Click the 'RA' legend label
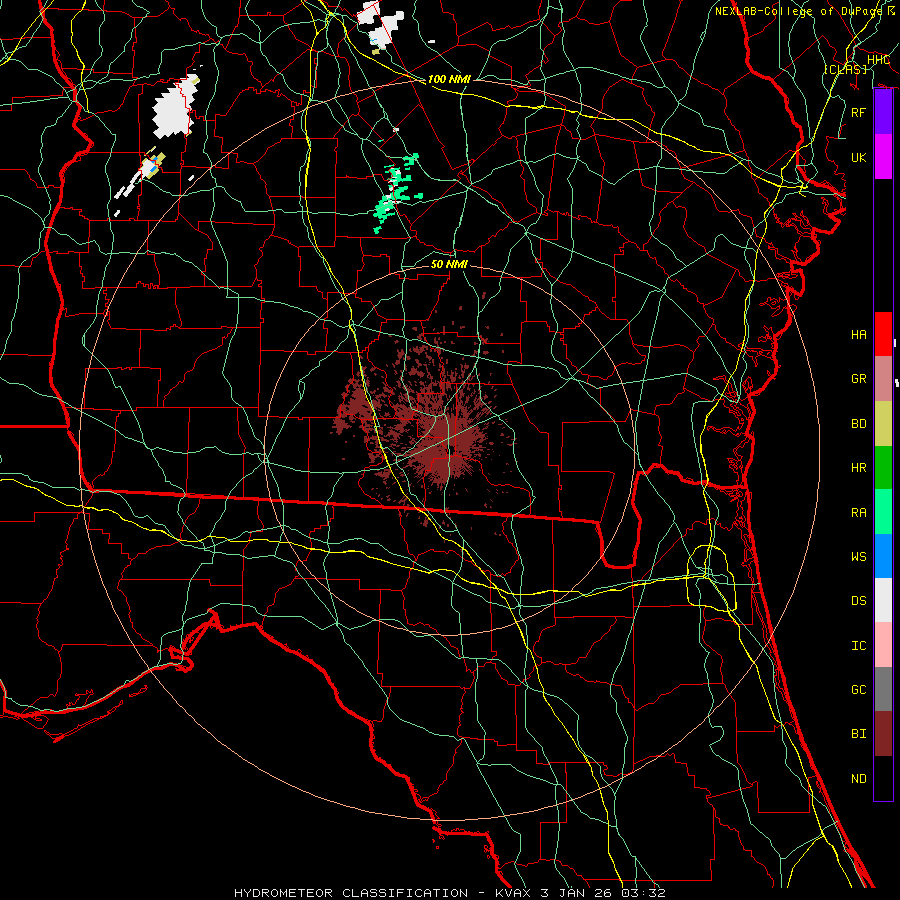This screenshot has height=900, width=900. 858,513
